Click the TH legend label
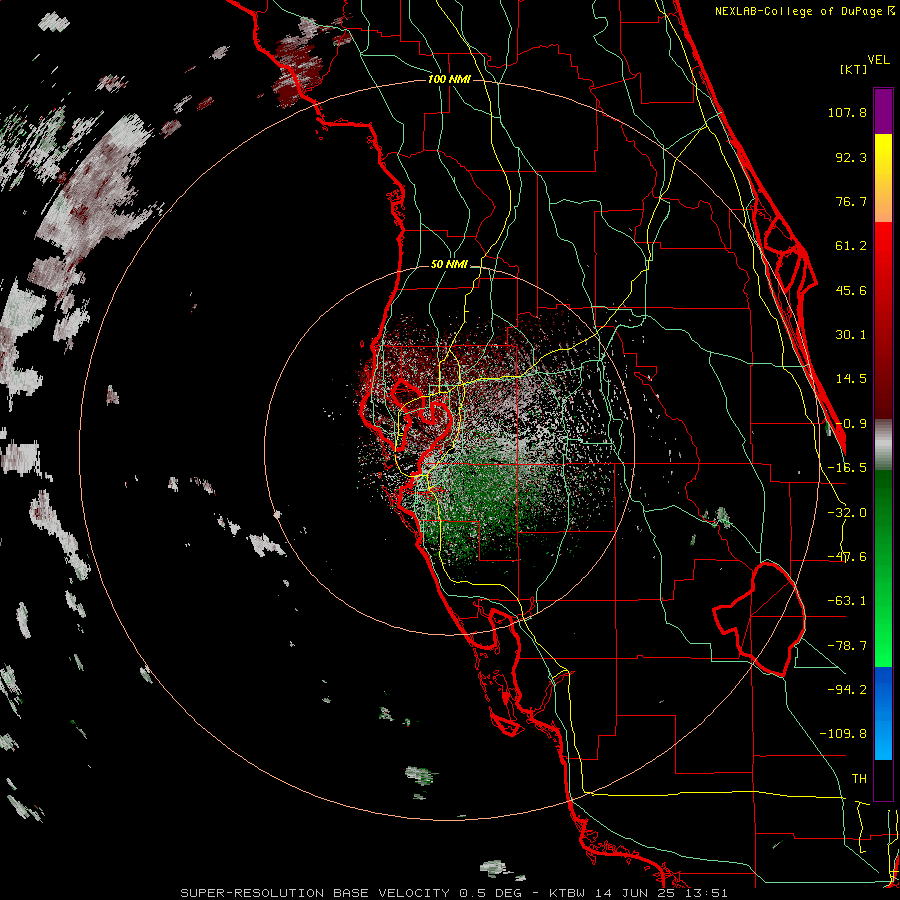Image resolution: width=900 pixels, height=900 pixels. coord(859,778)
